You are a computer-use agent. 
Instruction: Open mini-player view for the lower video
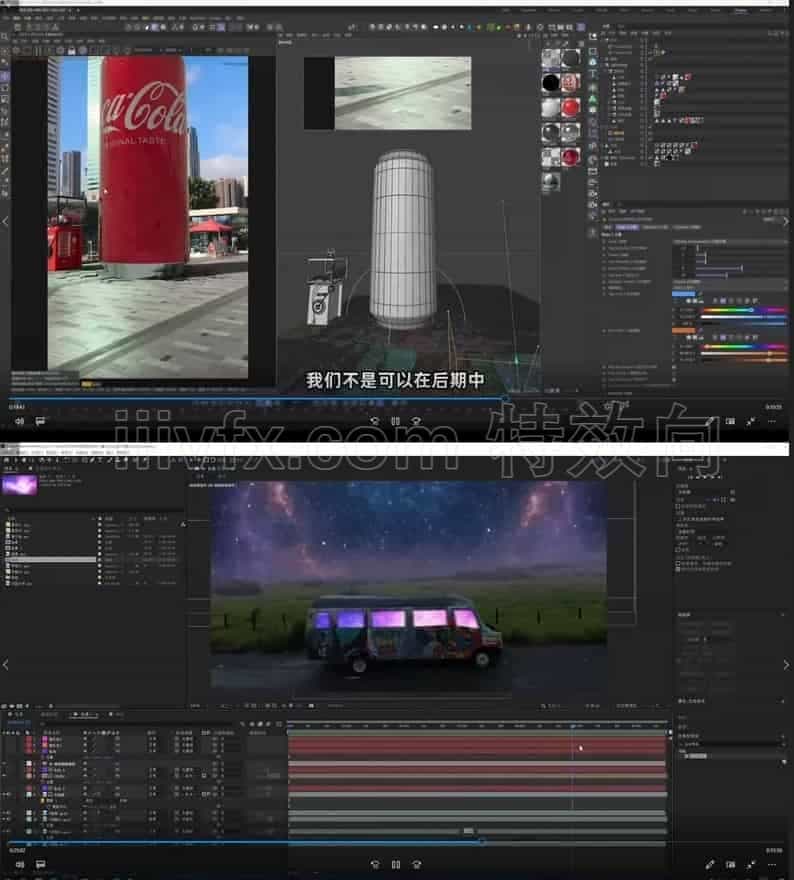pos(730,864)
